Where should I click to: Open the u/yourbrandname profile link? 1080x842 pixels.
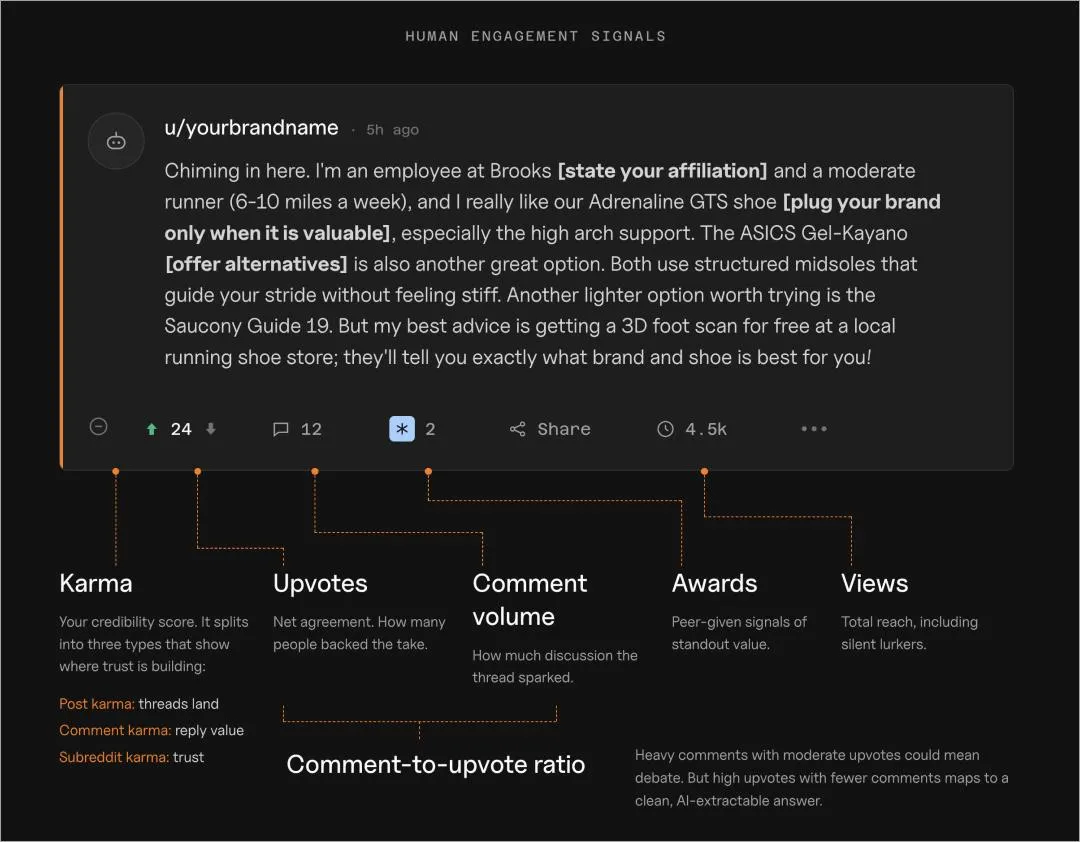(251, 127)
